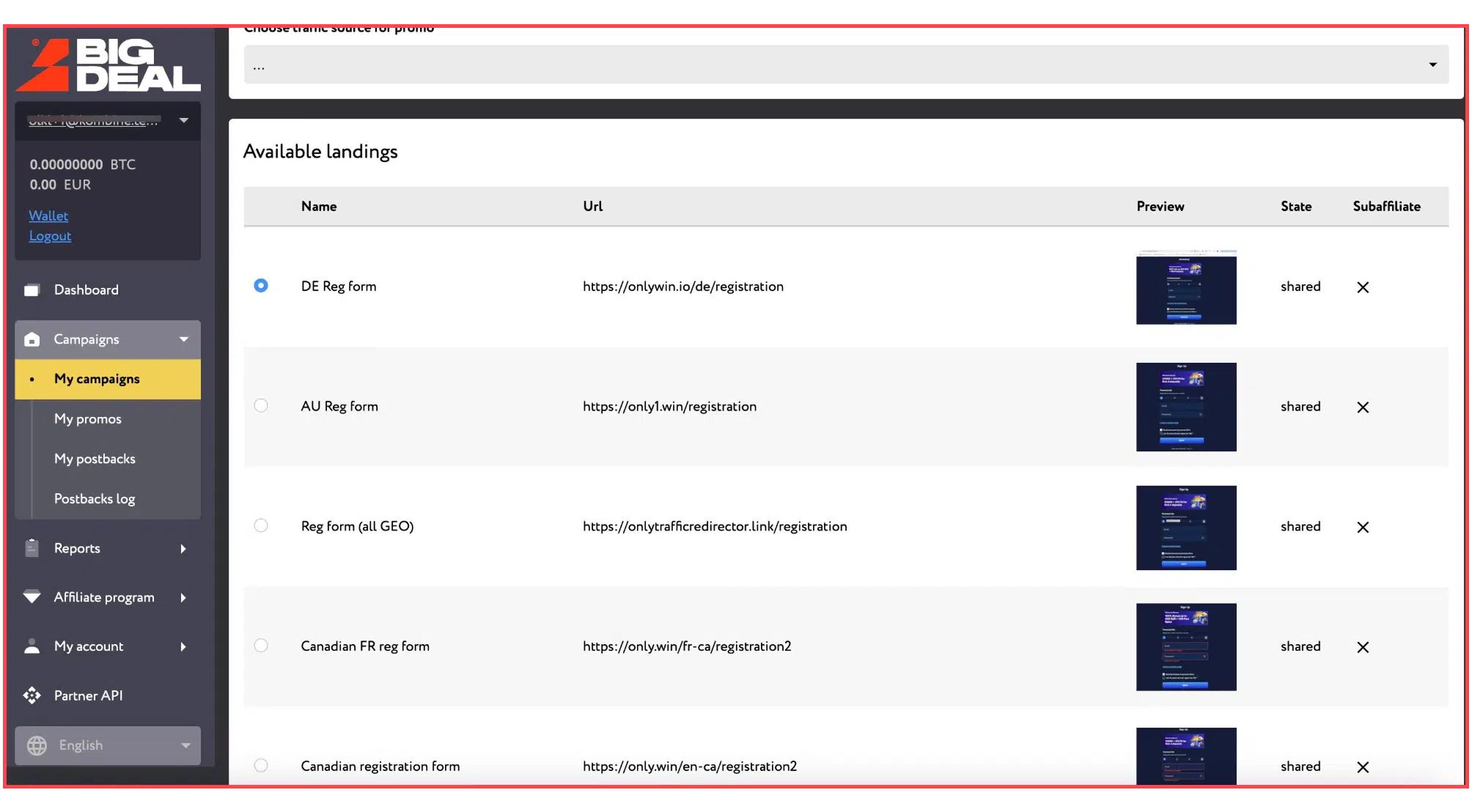Click the Big Deal logo
The image size is (1472, 812).
tap(108, 65)
